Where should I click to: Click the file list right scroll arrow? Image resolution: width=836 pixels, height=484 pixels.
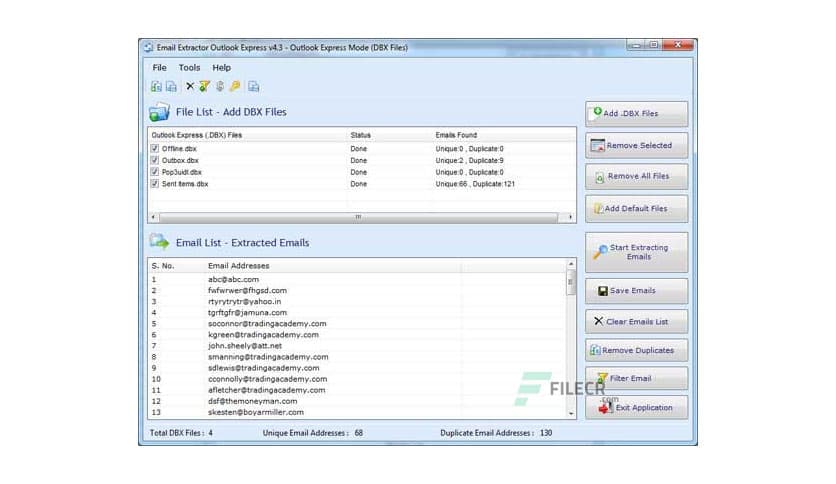(570, 217)
